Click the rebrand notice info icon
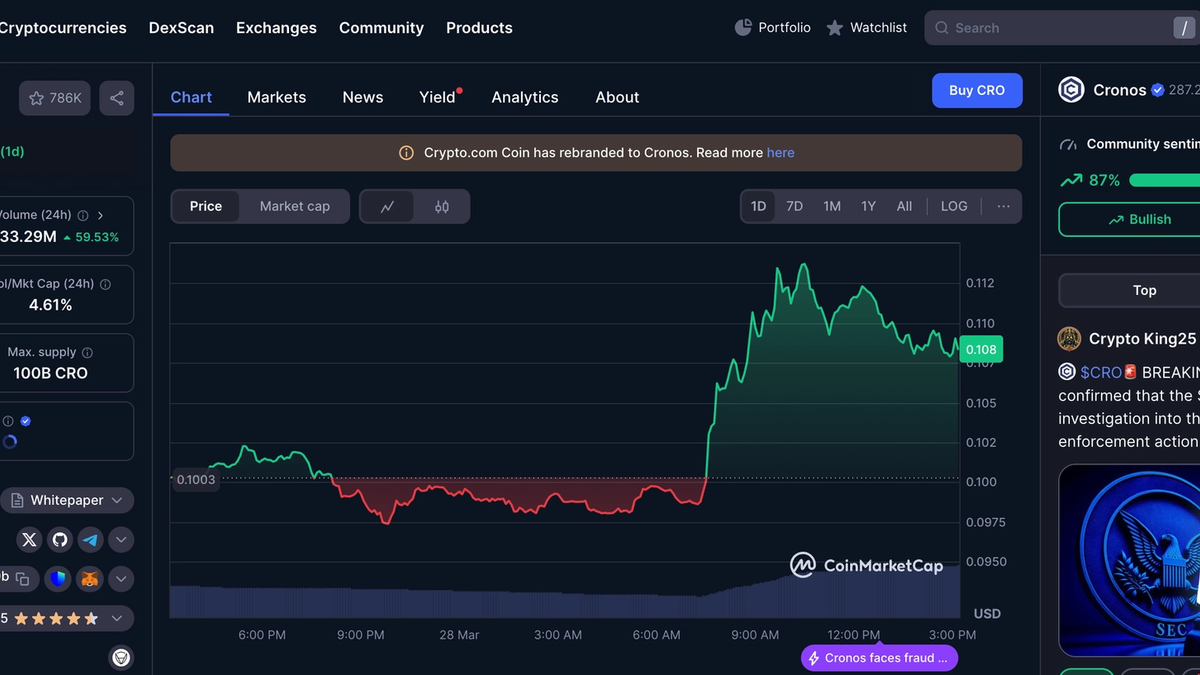 [406, 153]
